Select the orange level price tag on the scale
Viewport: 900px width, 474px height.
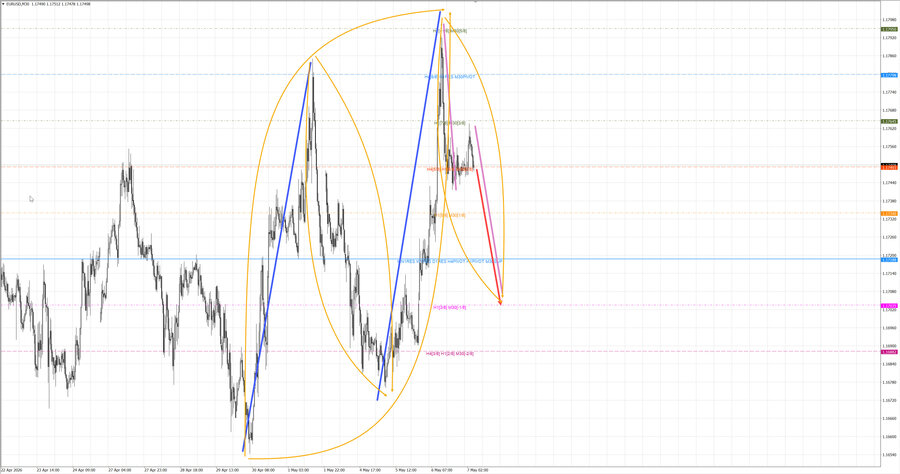coord(890,213)
